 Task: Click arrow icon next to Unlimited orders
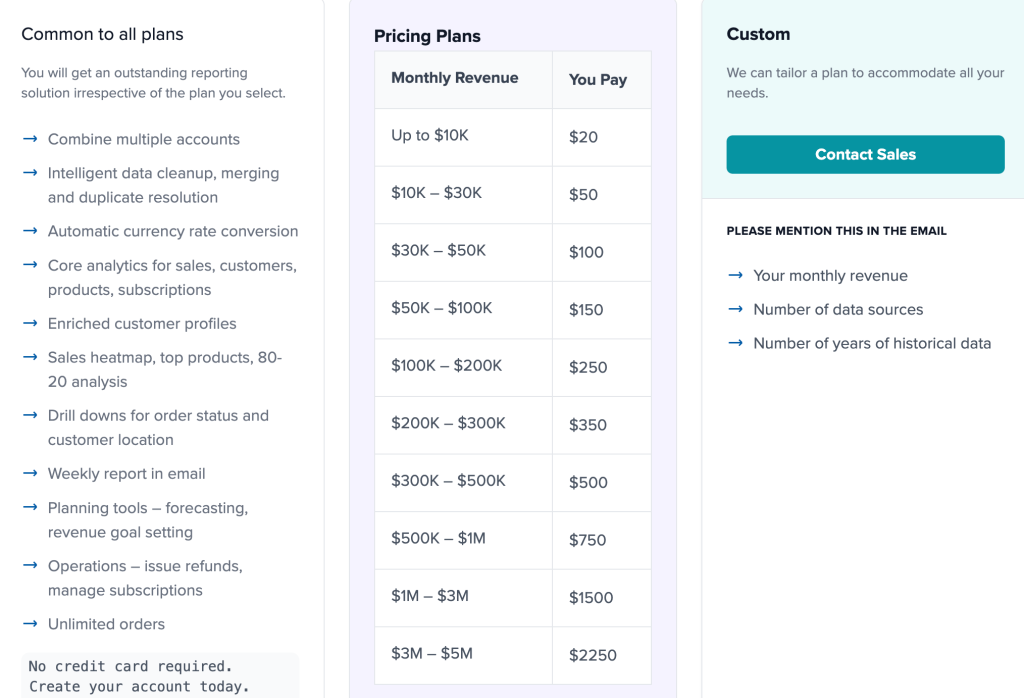pyautogui.click(x=30, y=623)
